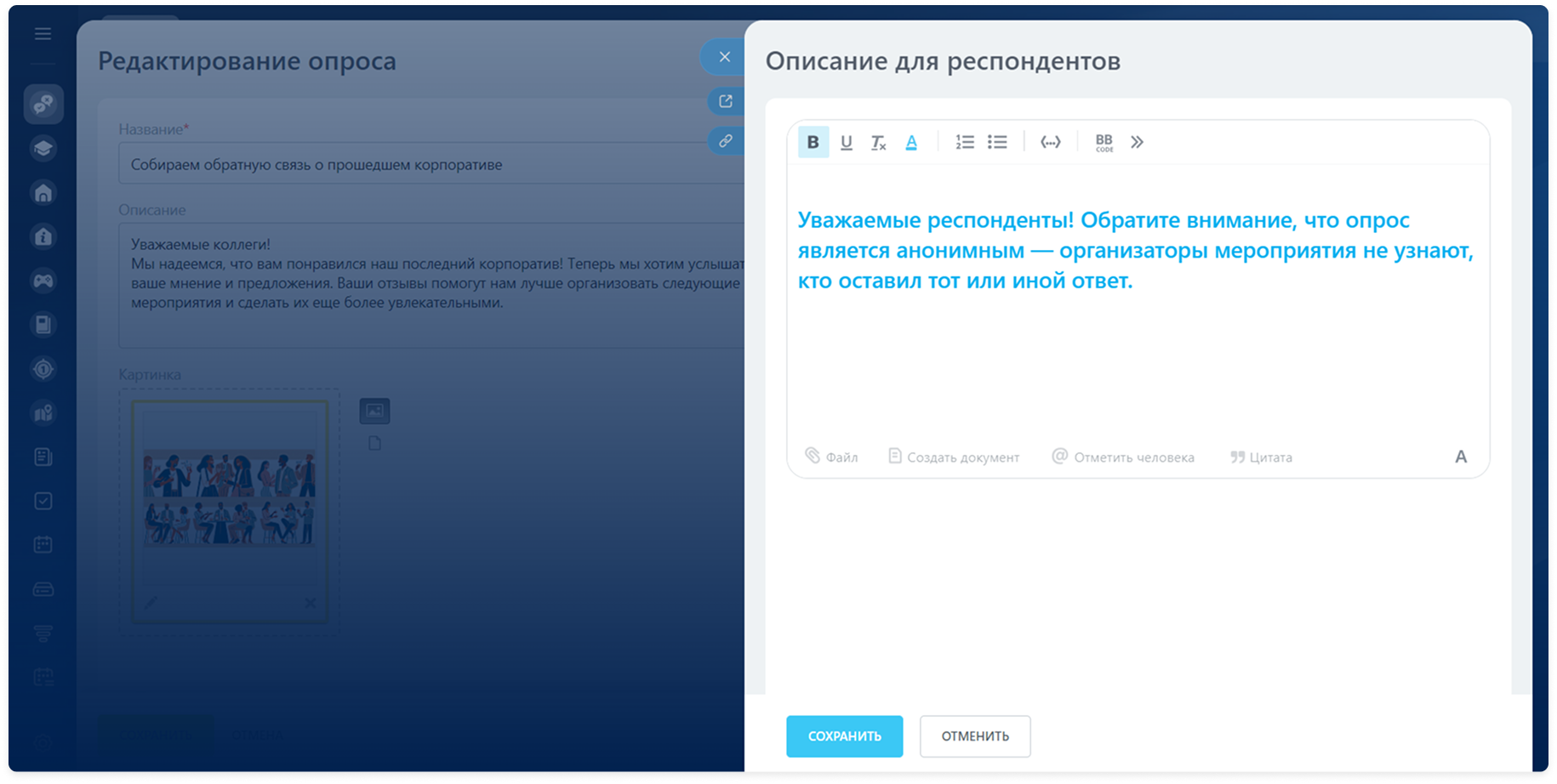
Task: Insert a bulleted list
Action: tap(997, 142)
